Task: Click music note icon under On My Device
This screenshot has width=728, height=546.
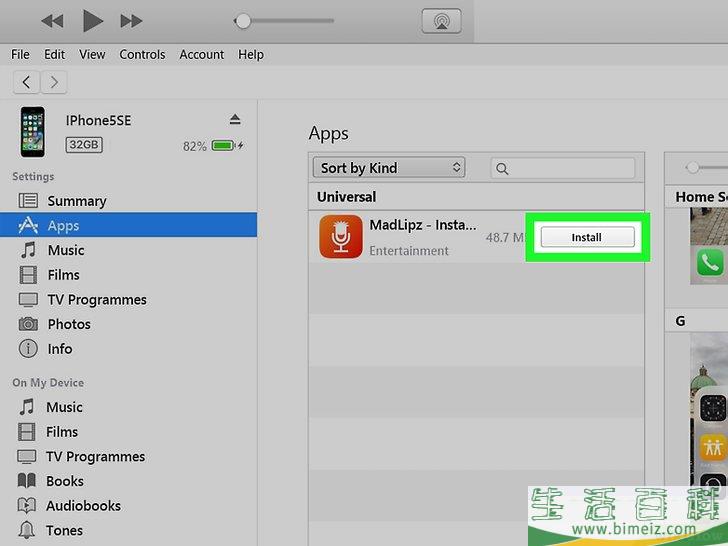Action: [27, 407]
